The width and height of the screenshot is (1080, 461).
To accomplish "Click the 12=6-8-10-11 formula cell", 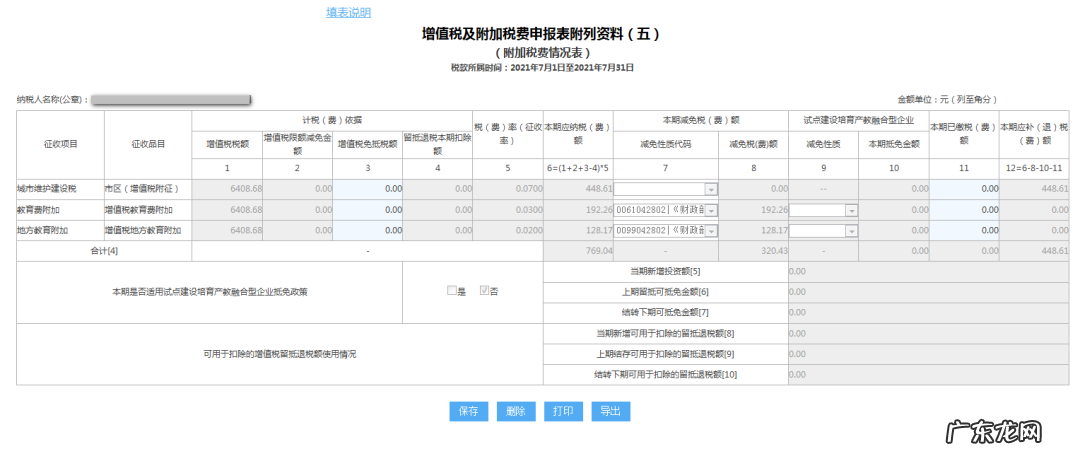I will 1034,167.
